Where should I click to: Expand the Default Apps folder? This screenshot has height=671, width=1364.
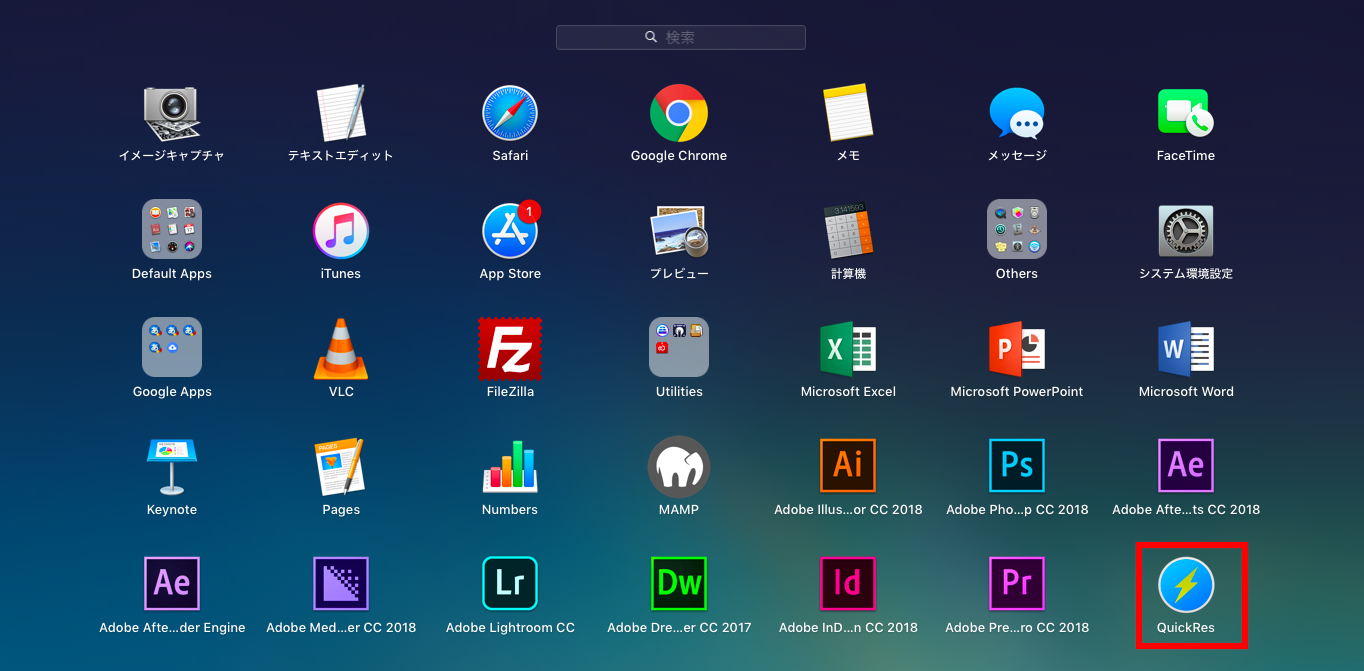coord(172,230)
